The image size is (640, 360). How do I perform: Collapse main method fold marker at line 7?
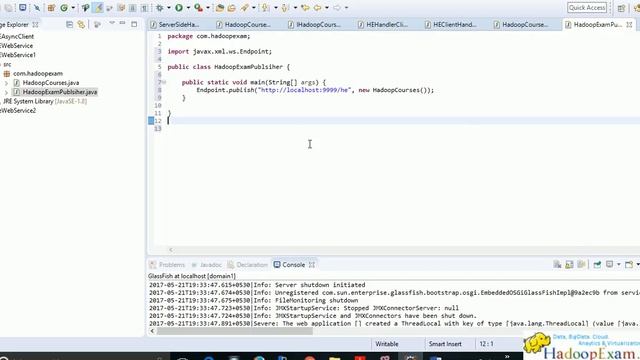164,82
